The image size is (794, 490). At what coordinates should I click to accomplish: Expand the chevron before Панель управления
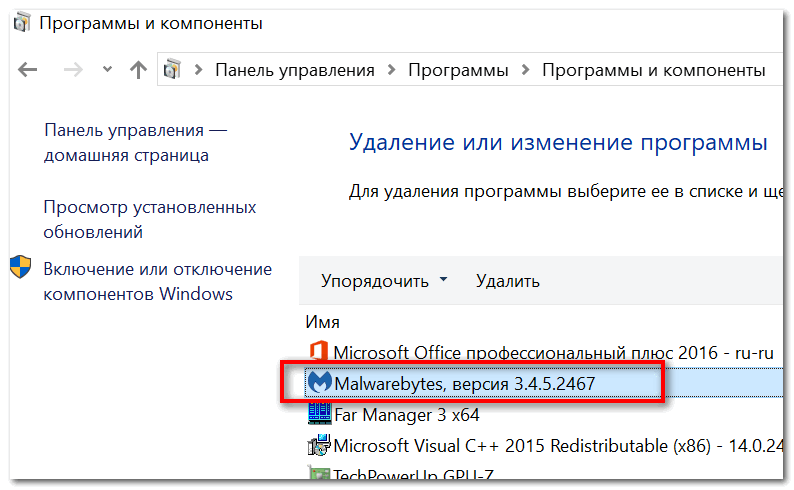point(198,70)
